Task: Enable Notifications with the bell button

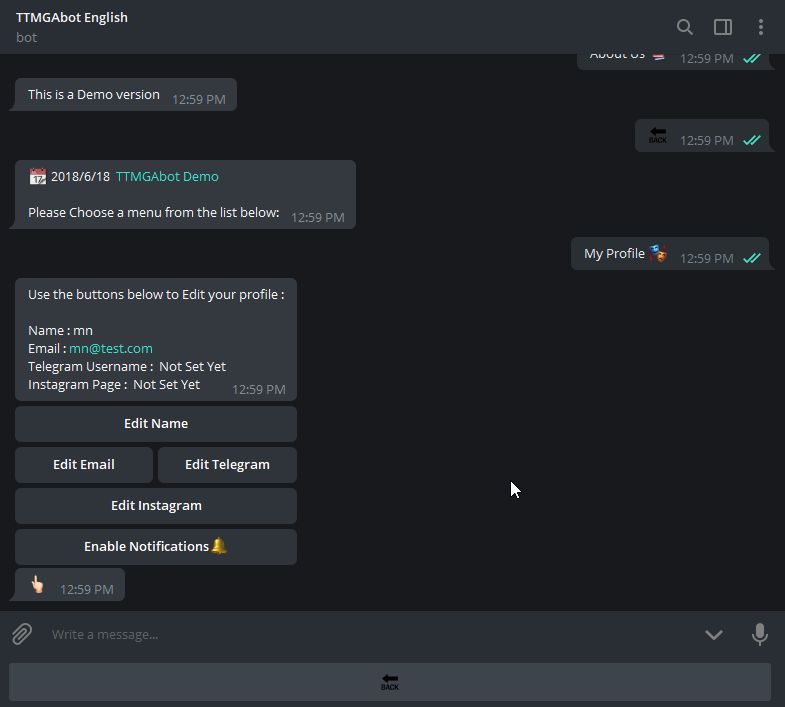Action: [156, 547]
